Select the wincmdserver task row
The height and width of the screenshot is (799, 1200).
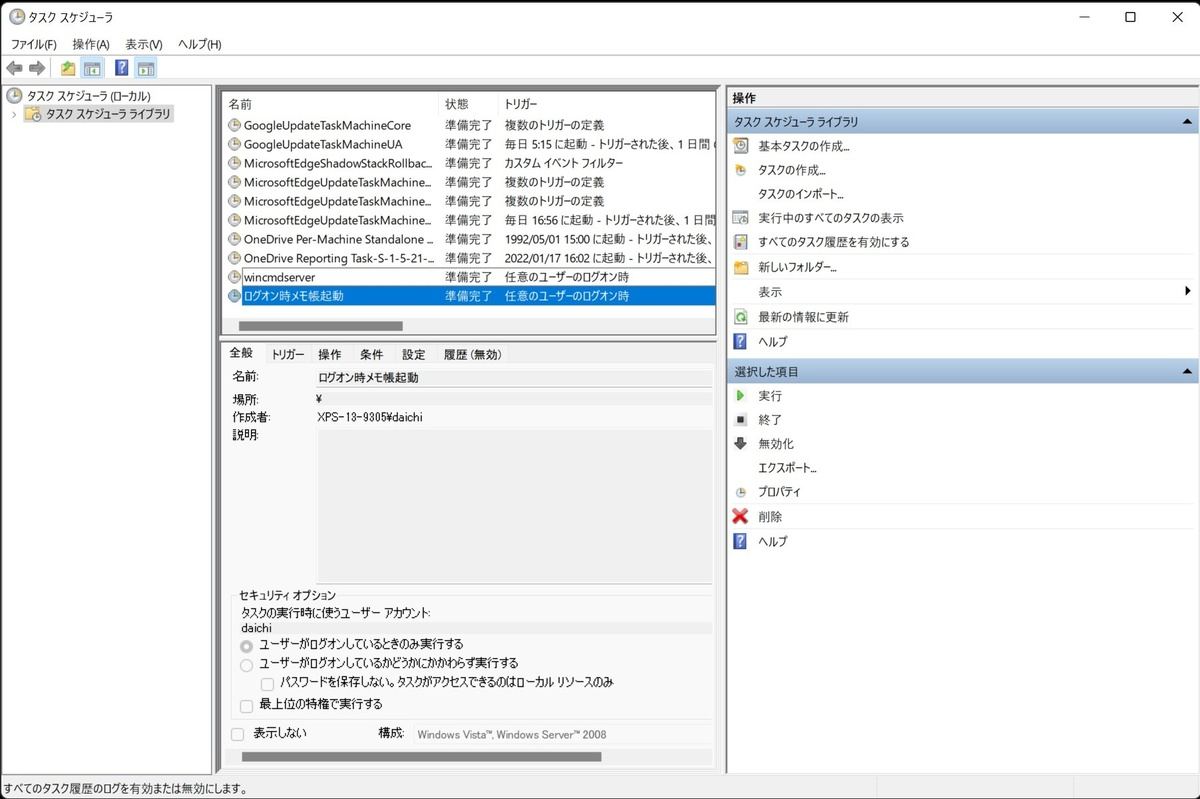coord(280,277)
